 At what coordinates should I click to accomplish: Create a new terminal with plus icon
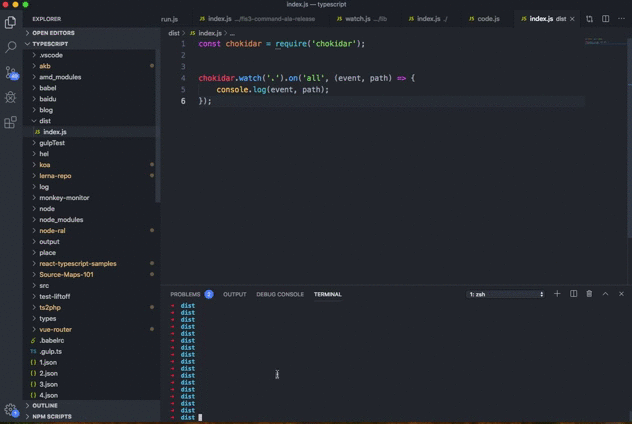(558, 294)
